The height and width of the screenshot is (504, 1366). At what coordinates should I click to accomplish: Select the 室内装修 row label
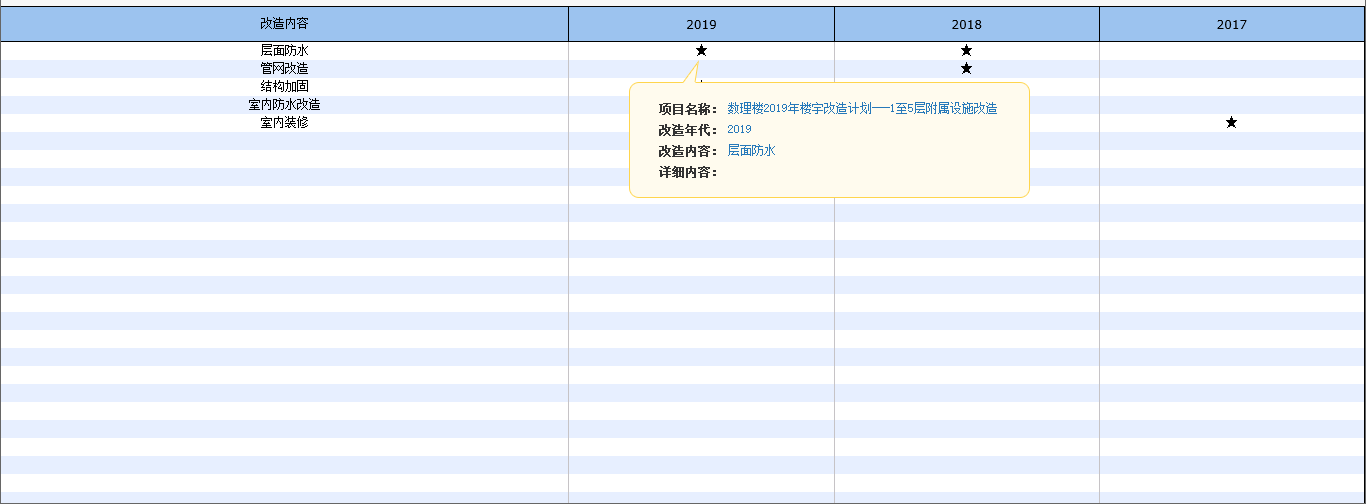284,122
